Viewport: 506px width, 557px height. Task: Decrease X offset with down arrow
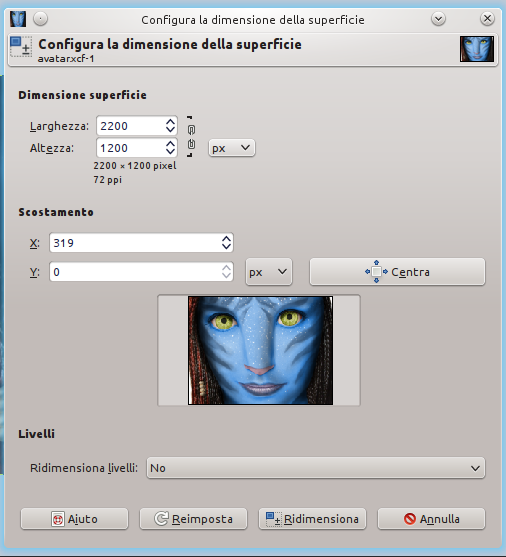click(226, 247)
